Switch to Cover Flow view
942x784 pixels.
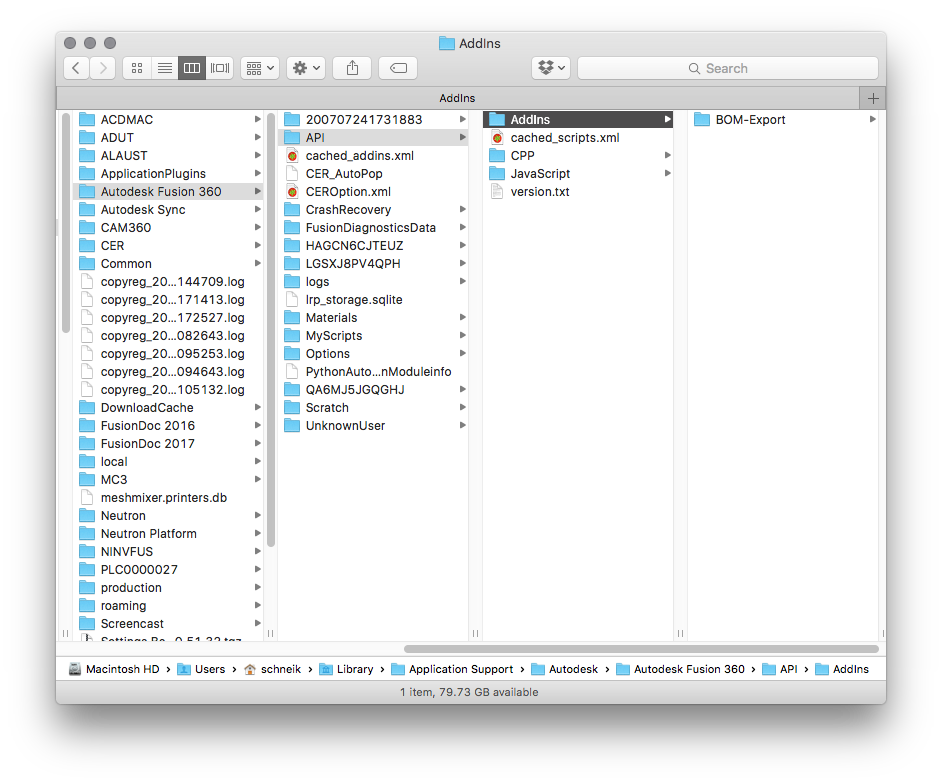[219, 68]
